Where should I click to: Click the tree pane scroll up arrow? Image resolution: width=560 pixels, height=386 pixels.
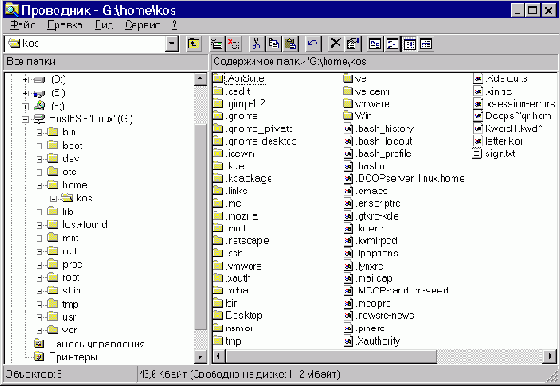[200, 79]
